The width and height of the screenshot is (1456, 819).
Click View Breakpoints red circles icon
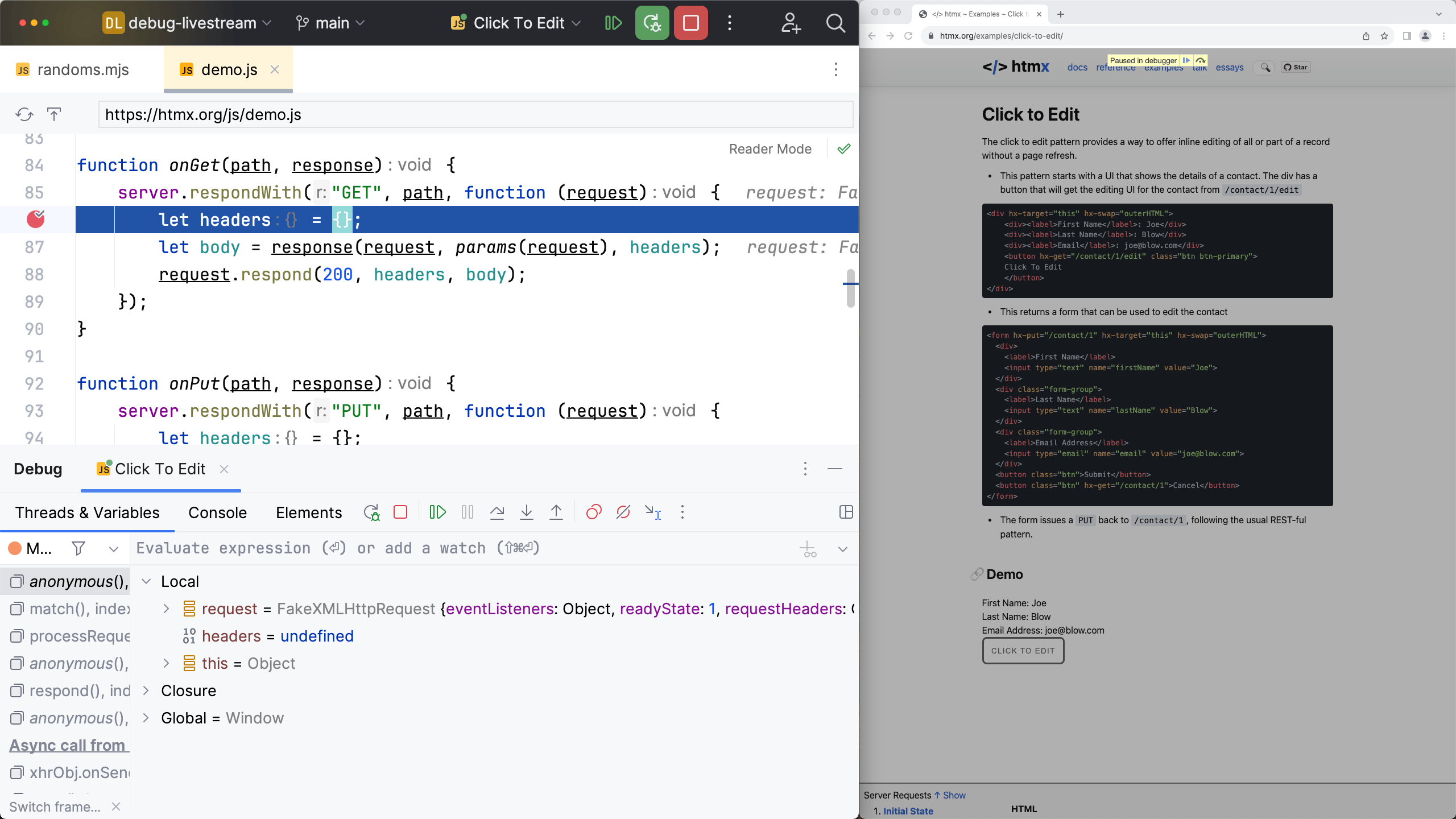[594, 512]
